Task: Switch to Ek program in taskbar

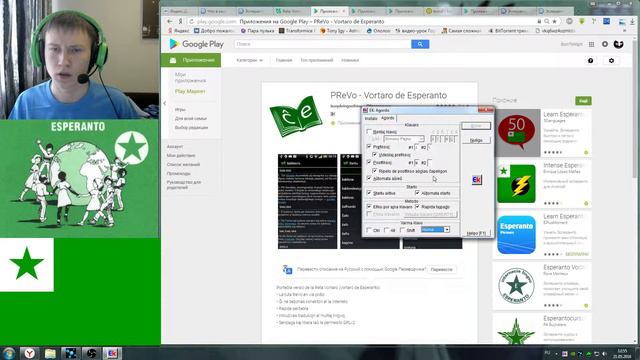Action: tap(112, 353)
